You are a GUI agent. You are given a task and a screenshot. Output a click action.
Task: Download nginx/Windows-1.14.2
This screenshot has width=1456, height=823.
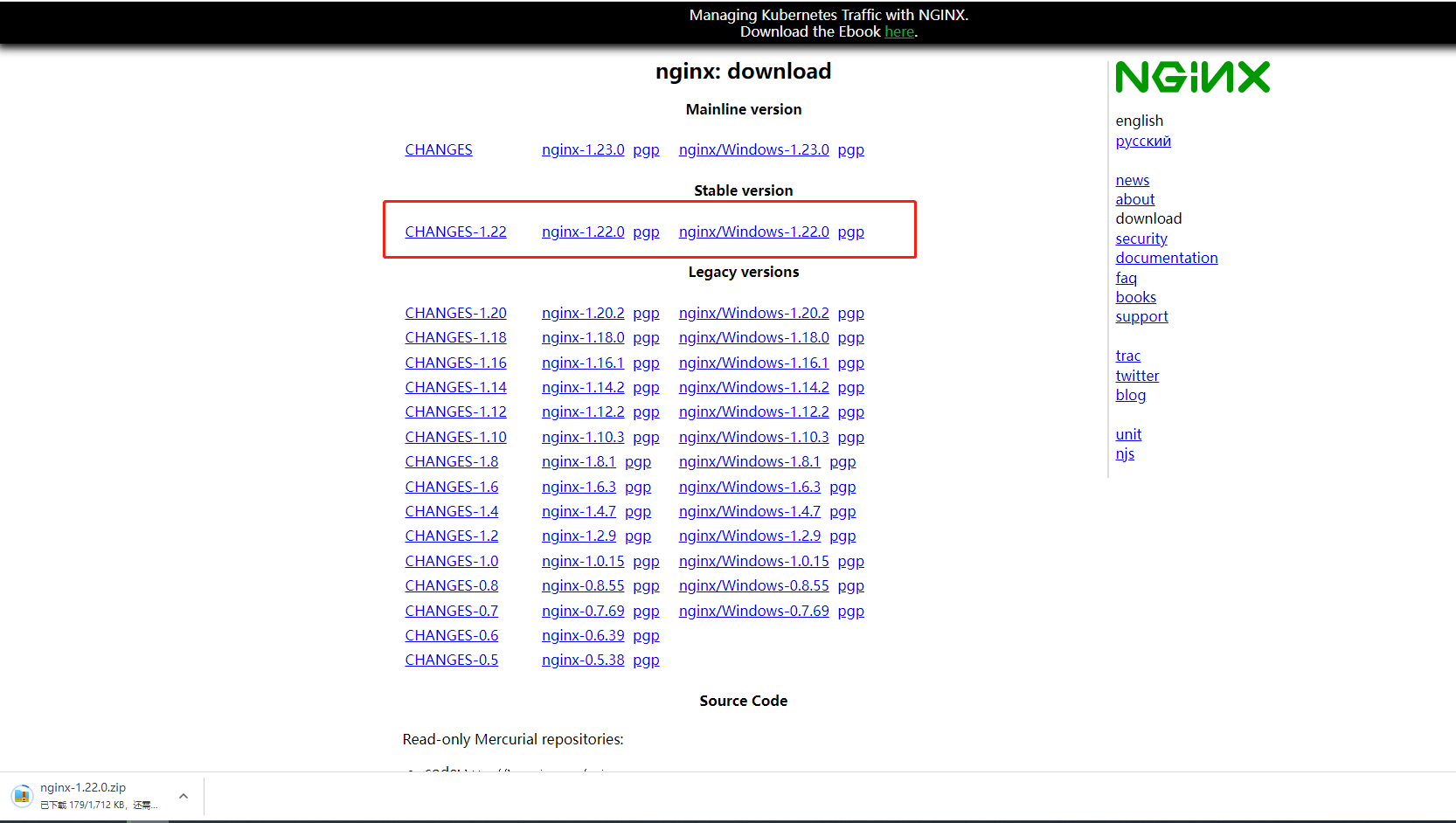tap(754, 387)
